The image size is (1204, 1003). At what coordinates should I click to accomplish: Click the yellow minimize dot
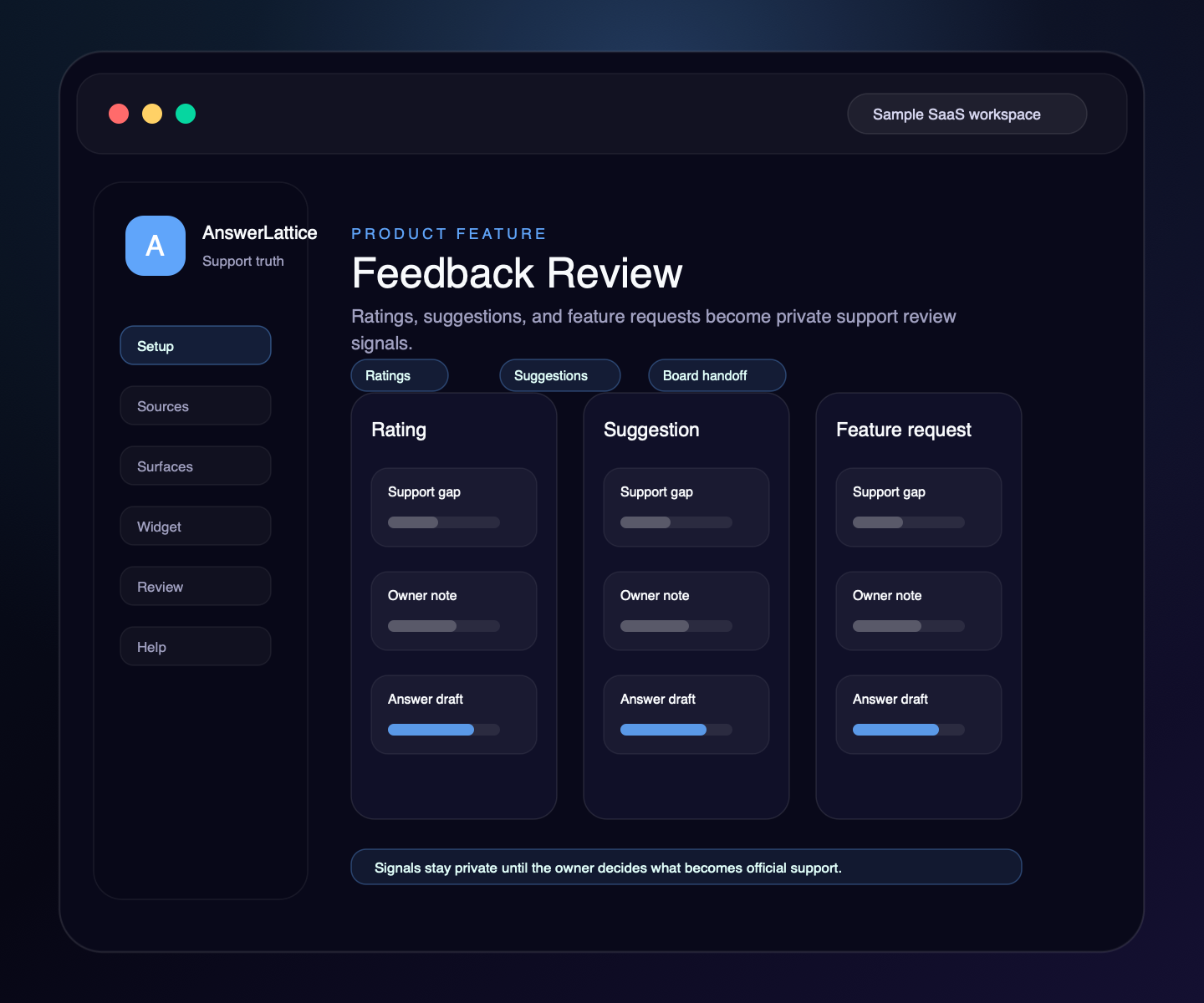152,114
